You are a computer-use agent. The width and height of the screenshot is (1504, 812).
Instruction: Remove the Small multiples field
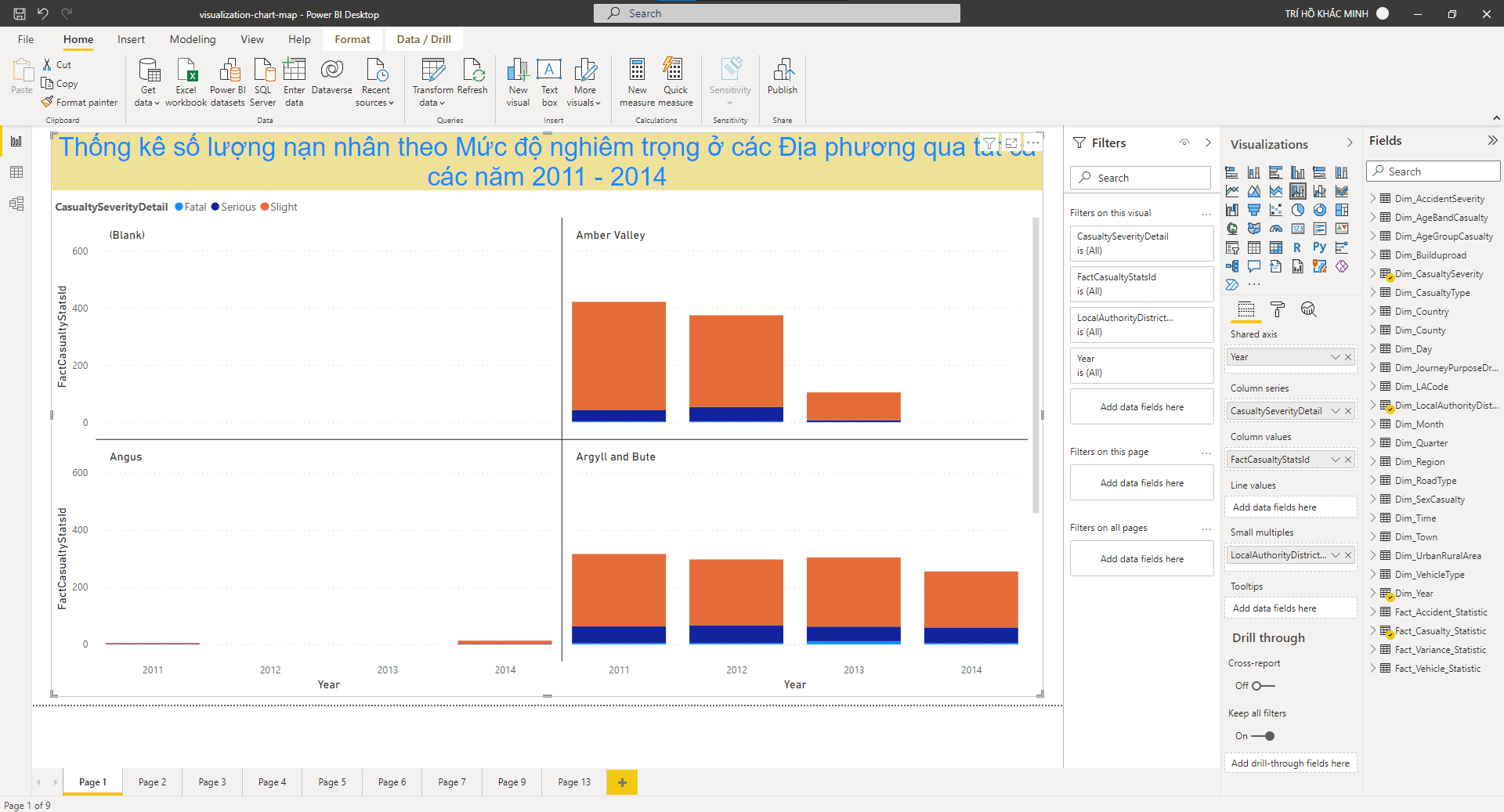point(1348,555)
